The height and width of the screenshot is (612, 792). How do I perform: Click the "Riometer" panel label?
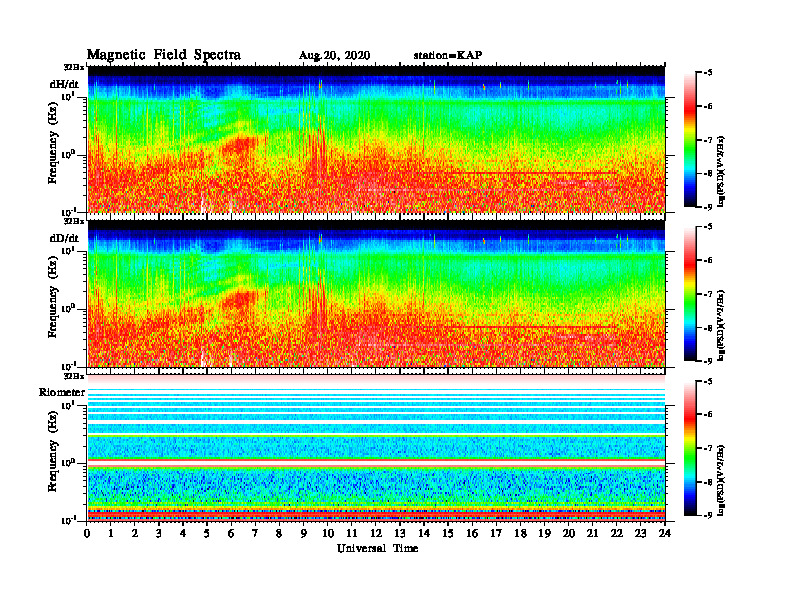[62, 392]
